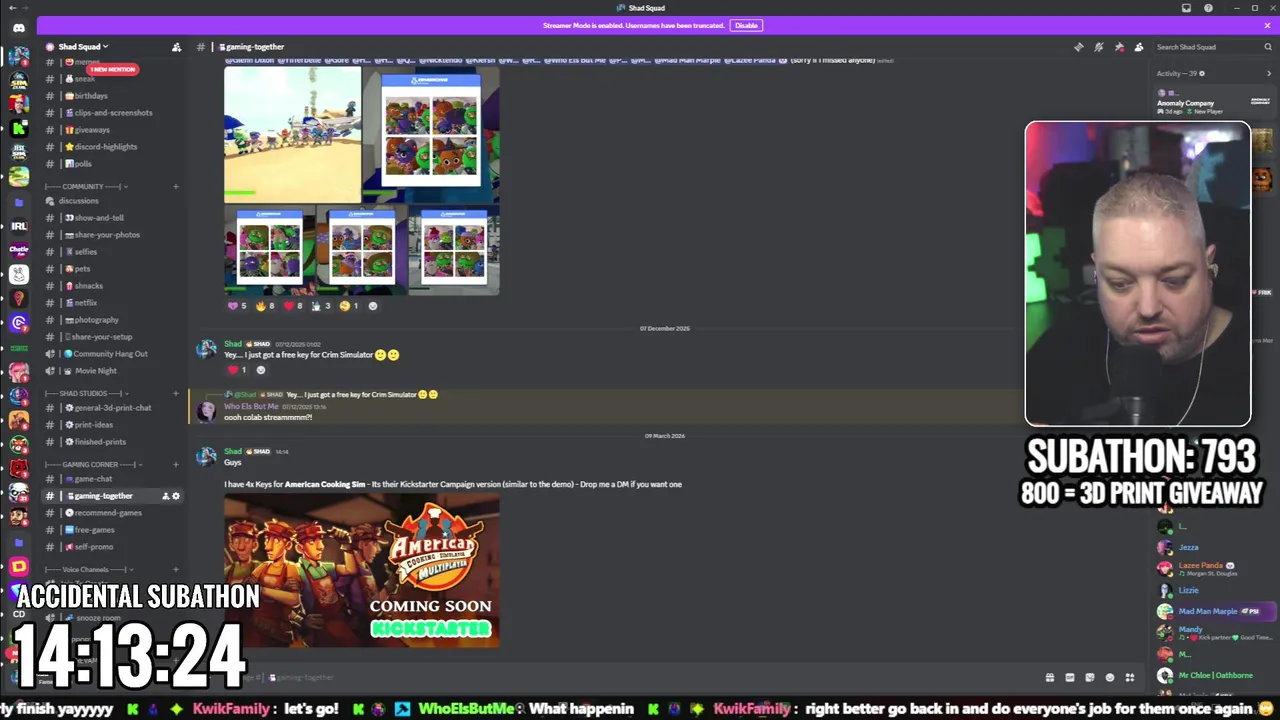This screenshot has width=1280, height=720.
Task: Jump to the 1 New Mention pill
Action: tap(113, 69)
